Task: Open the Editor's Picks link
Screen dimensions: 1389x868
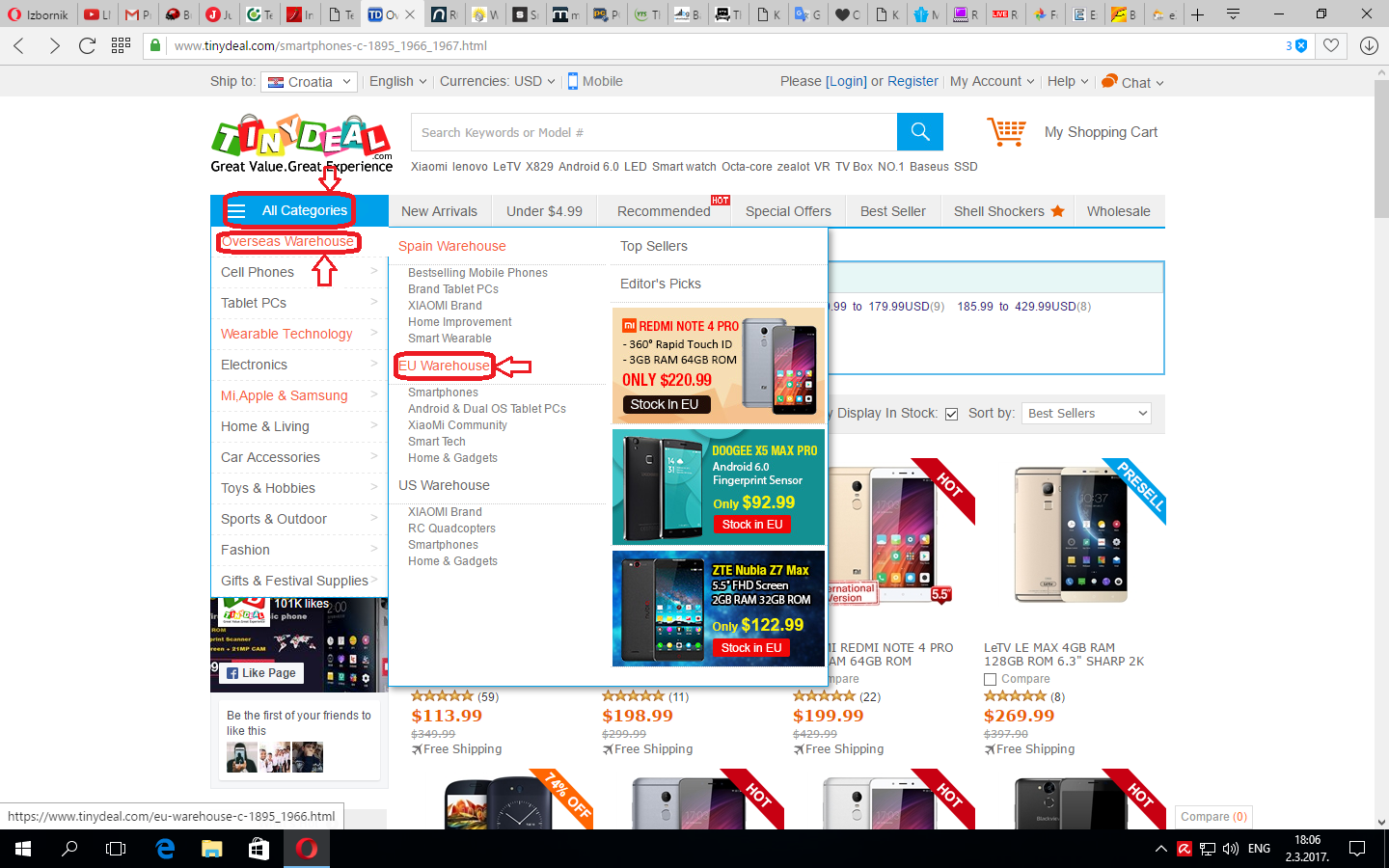Action: coord(661,284)
